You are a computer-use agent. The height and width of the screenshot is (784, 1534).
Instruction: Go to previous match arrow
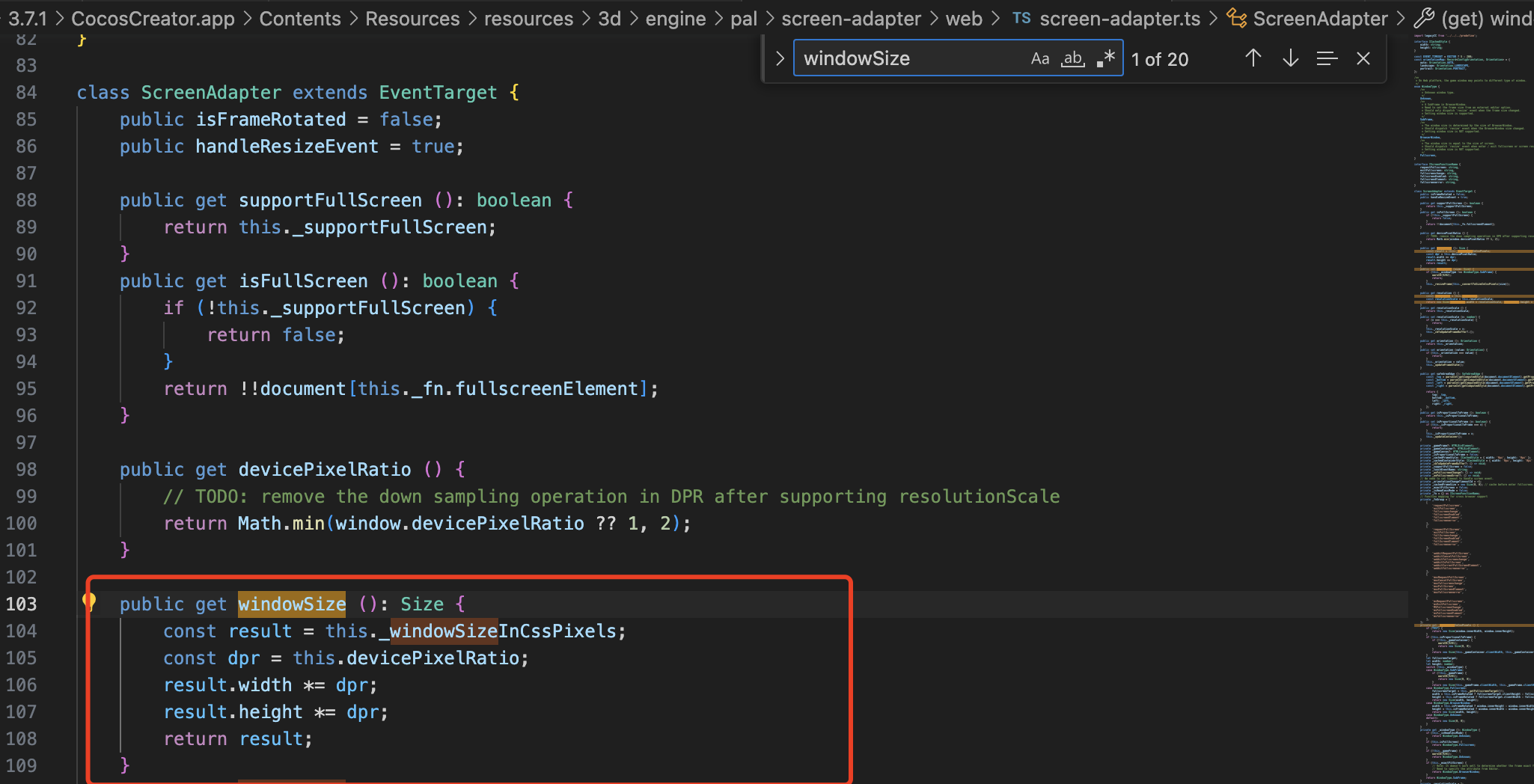coord(1253,58)
